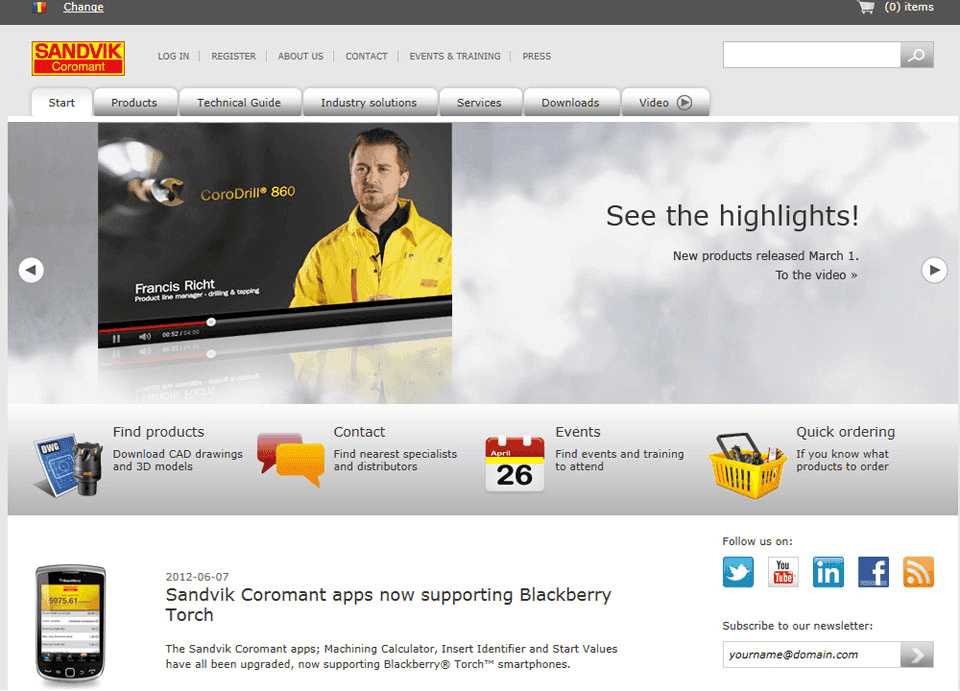Click the 'See the highlights!' heading
Image resolution: width=960 pixels, height=691 pixels.
tap(732, 216)
